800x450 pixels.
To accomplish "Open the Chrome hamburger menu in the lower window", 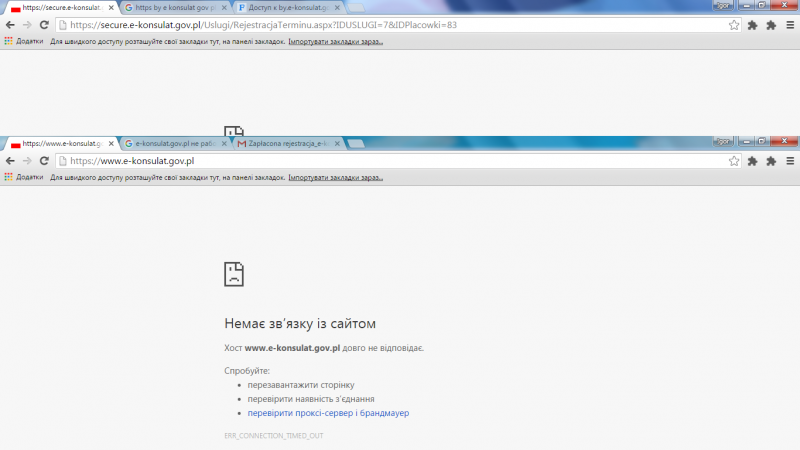I will pyautogui.click(x=790, y=161).
